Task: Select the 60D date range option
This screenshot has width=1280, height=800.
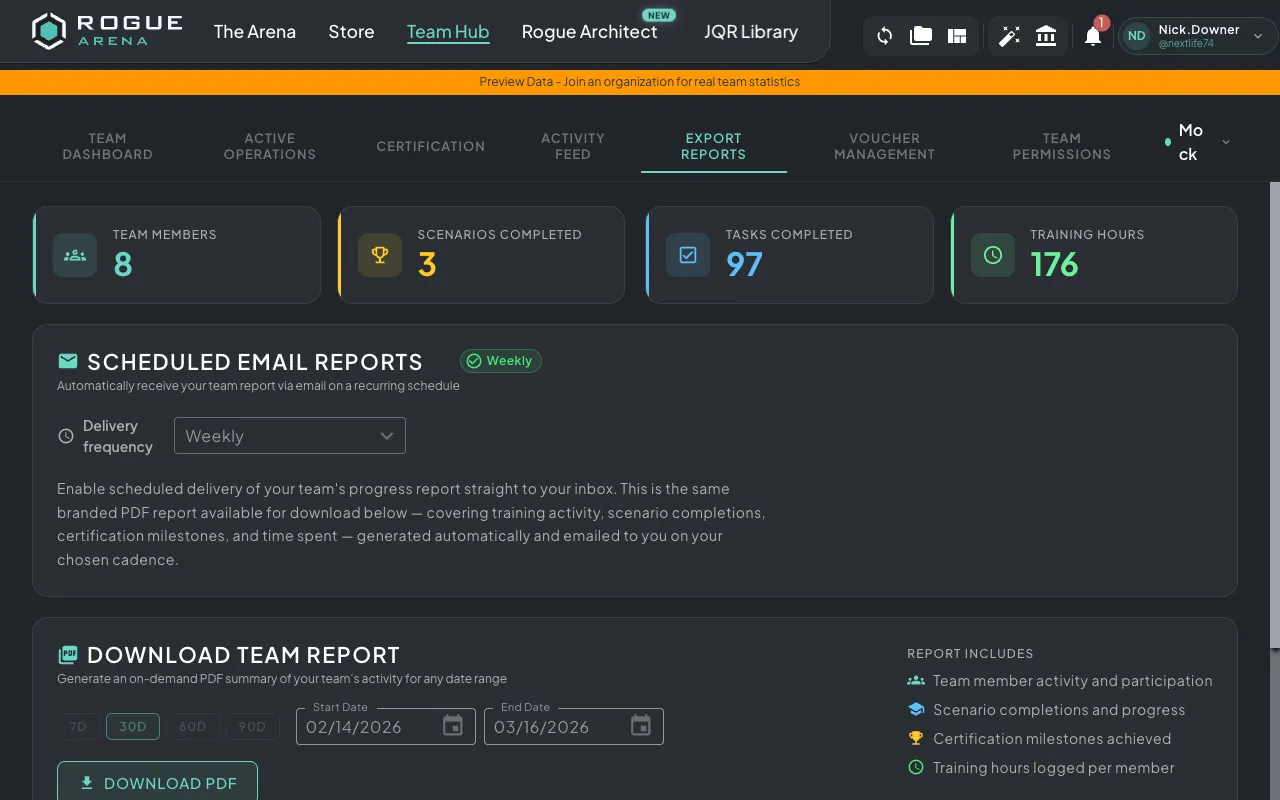Action: [193, 726]
